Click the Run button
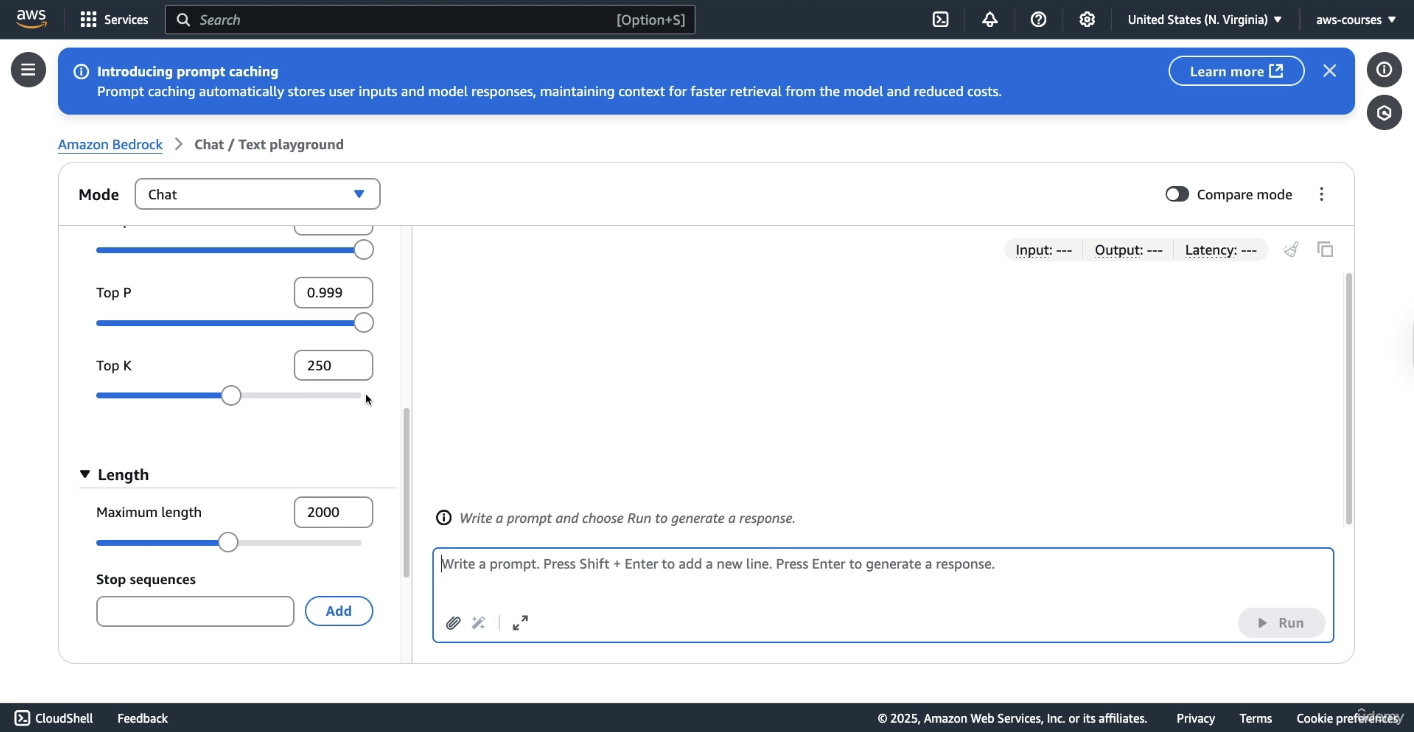This screenshot has height=732, width=1414. [1281, 623]
